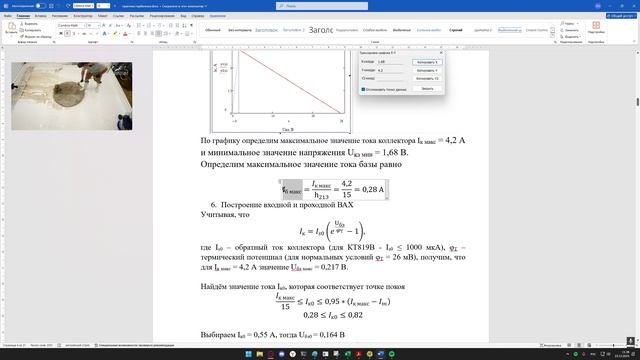The width and height of the screenshot is (640, 360).
Task: Switch to the Ссылки ribbon tab
Action: click(118, 16)
